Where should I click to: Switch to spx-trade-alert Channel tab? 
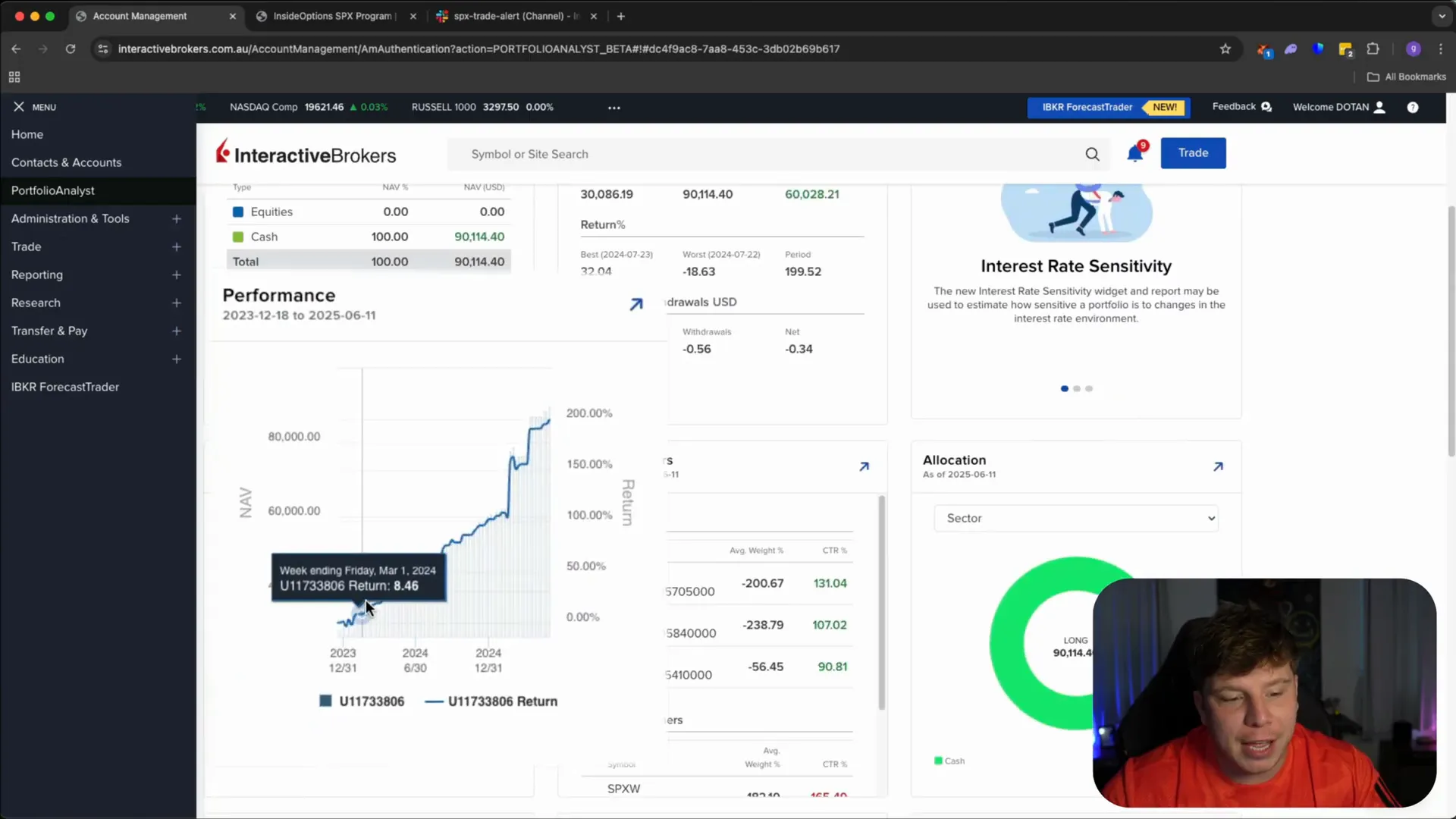516,16
